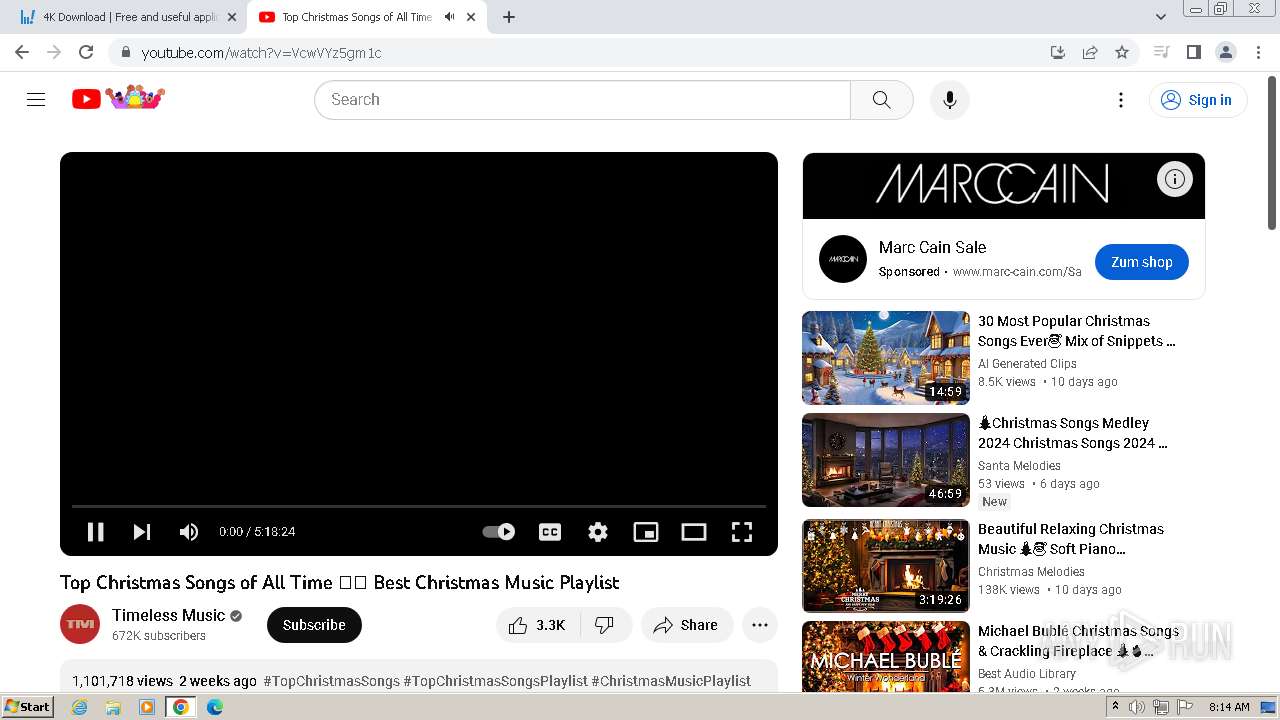The height and width of the screenshot is (720, 1280).
Task: Open the #ChristmasMusicPlaylist hashtag
Action: [x=671, y=681]
